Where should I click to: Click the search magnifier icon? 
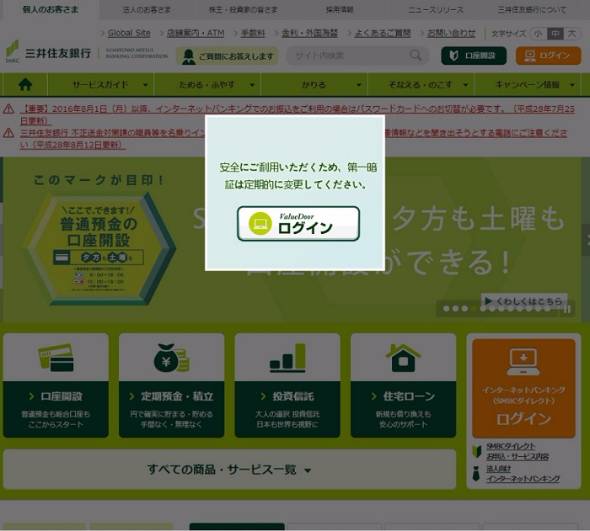[415, 56]
